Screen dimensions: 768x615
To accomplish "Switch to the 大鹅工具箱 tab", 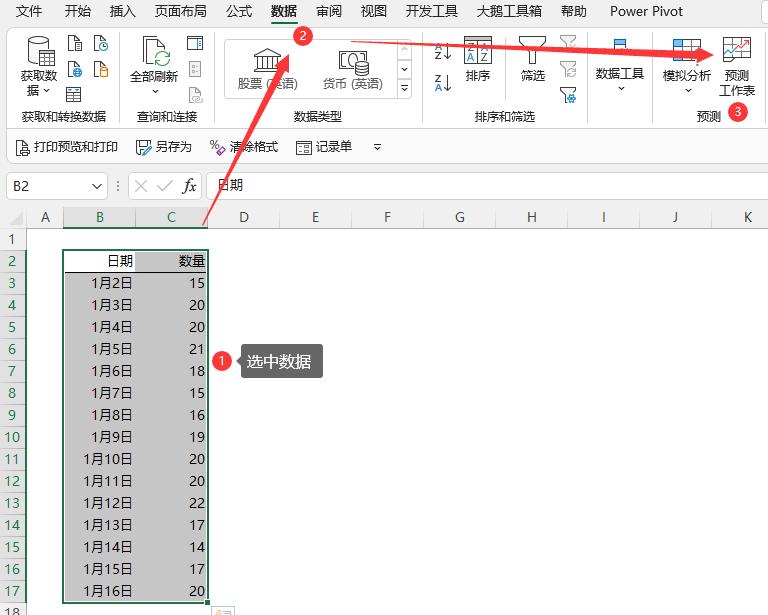I will tap(509, 11).
